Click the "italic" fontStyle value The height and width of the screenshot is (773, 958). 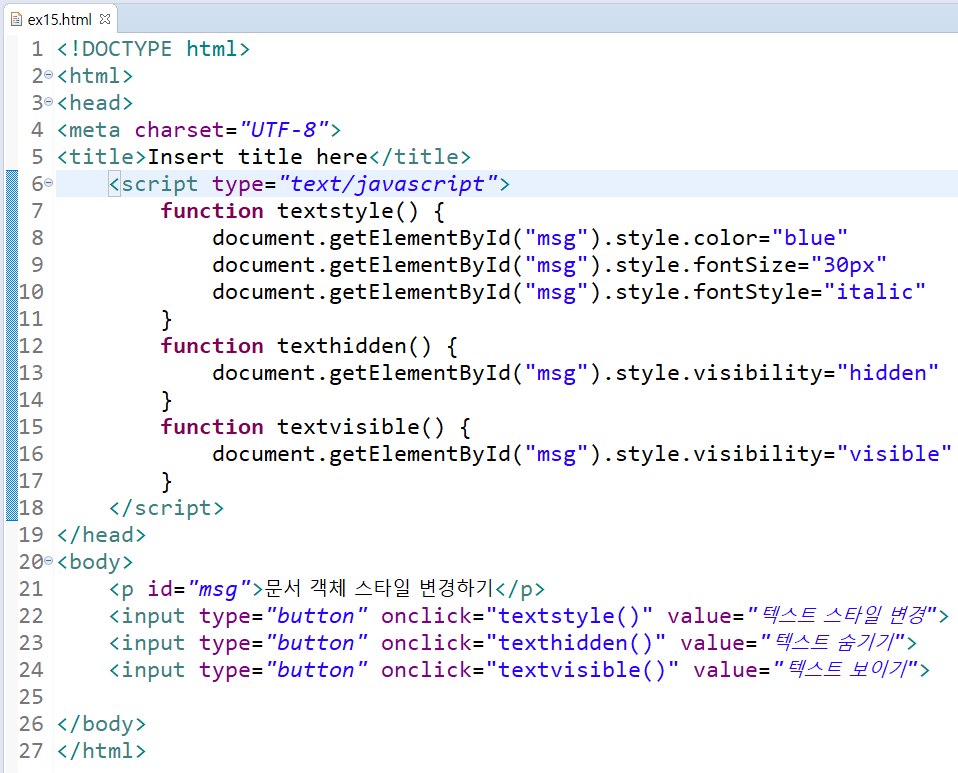(874, 291)
